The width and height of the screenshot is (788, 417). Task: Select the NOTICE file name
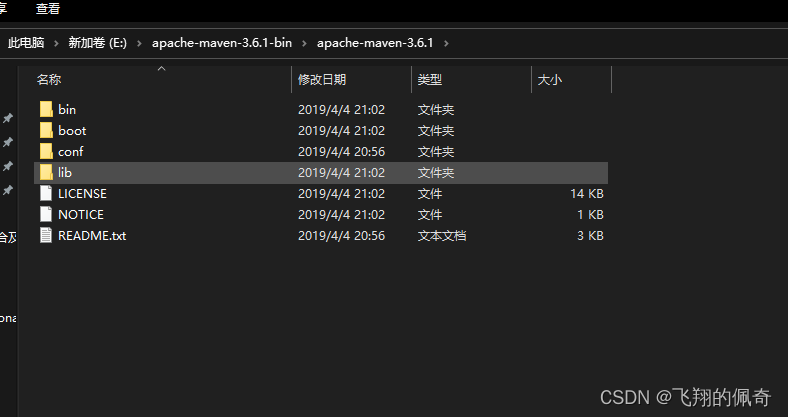point(81,215)
